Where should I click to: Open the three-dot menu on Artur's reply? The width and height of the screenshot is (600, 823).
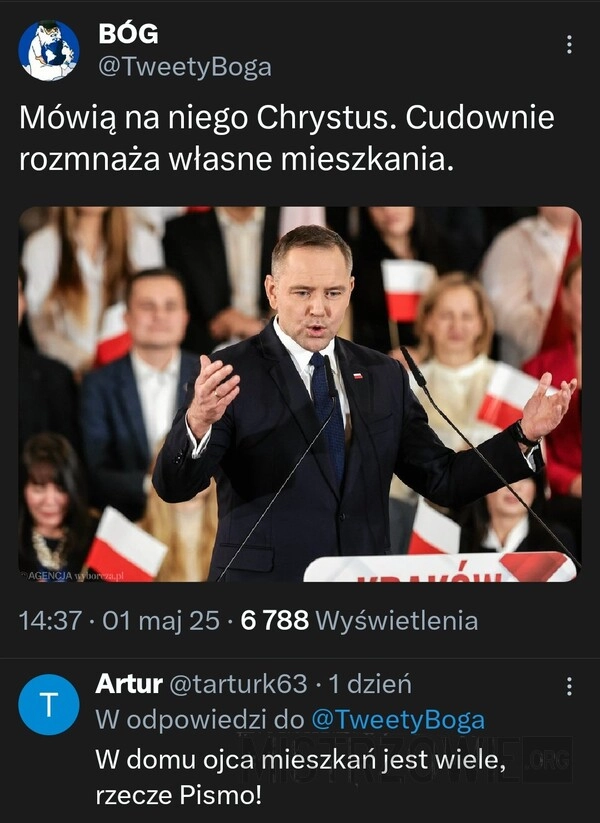(569, 686)
